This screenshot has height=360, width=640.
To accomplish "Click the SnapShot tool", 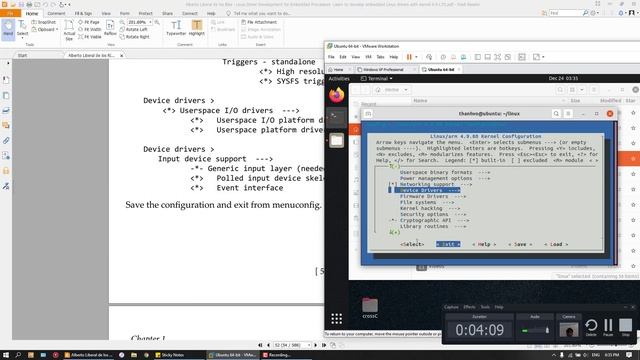I will (x=44, y=22).
